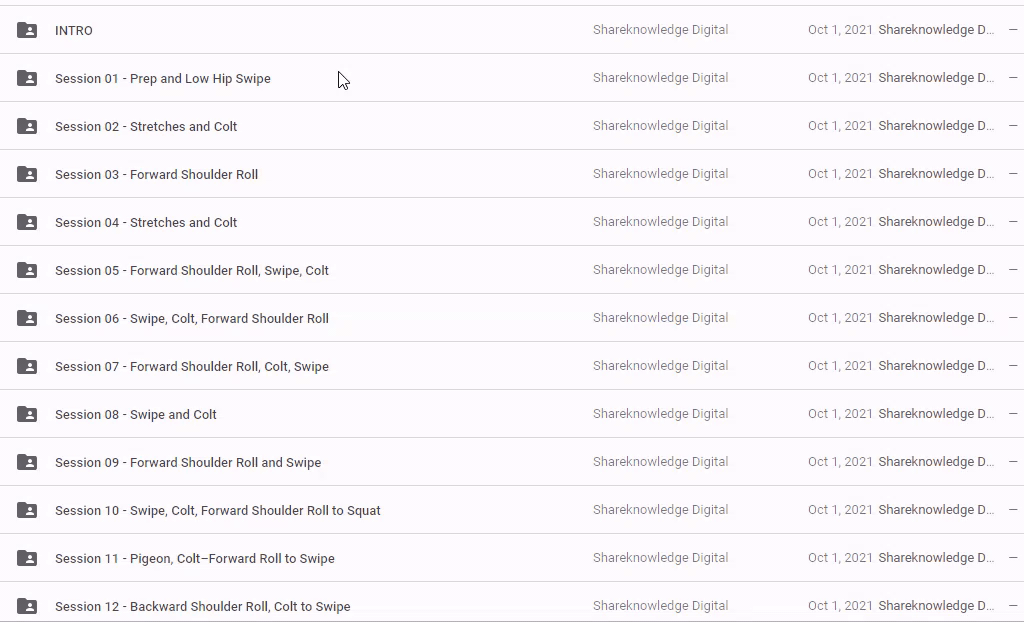
Task: Click owner Shareknowledge Digital on Session 07 row
Action: coord(660,366)
